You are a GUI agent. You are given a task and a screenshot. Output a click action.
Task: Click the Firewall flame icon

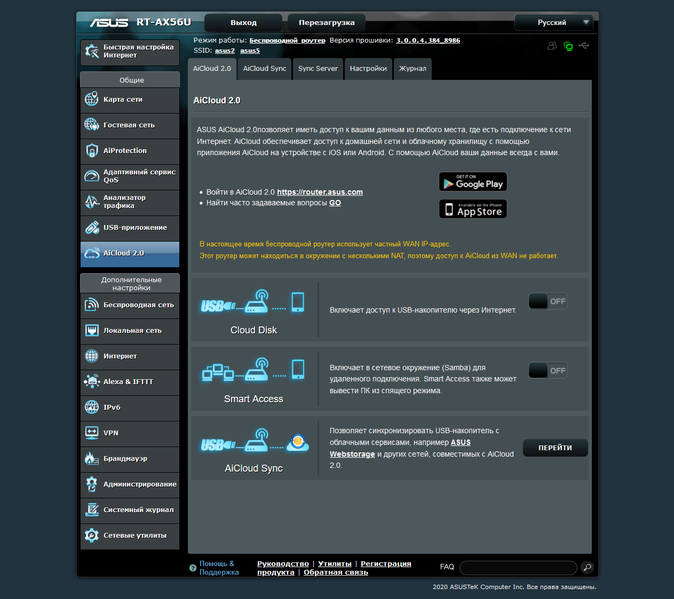pyautogui.click(x=92, y=458)
